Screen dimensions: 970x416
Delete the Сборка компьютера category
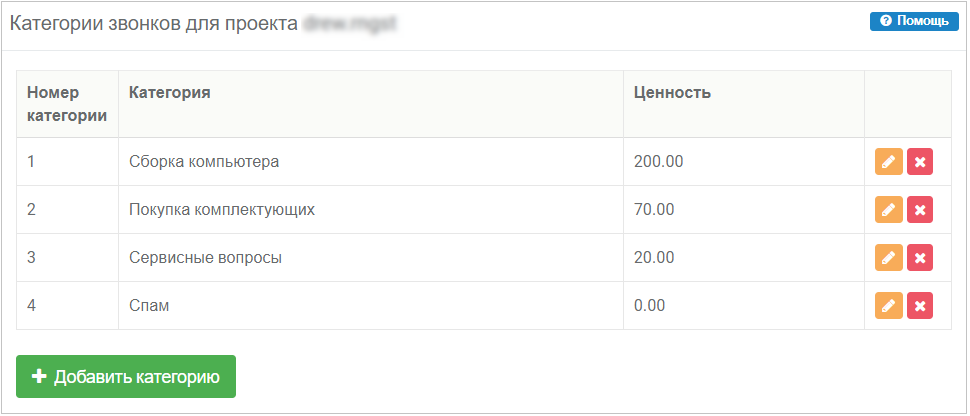click(x=920, y=162)
